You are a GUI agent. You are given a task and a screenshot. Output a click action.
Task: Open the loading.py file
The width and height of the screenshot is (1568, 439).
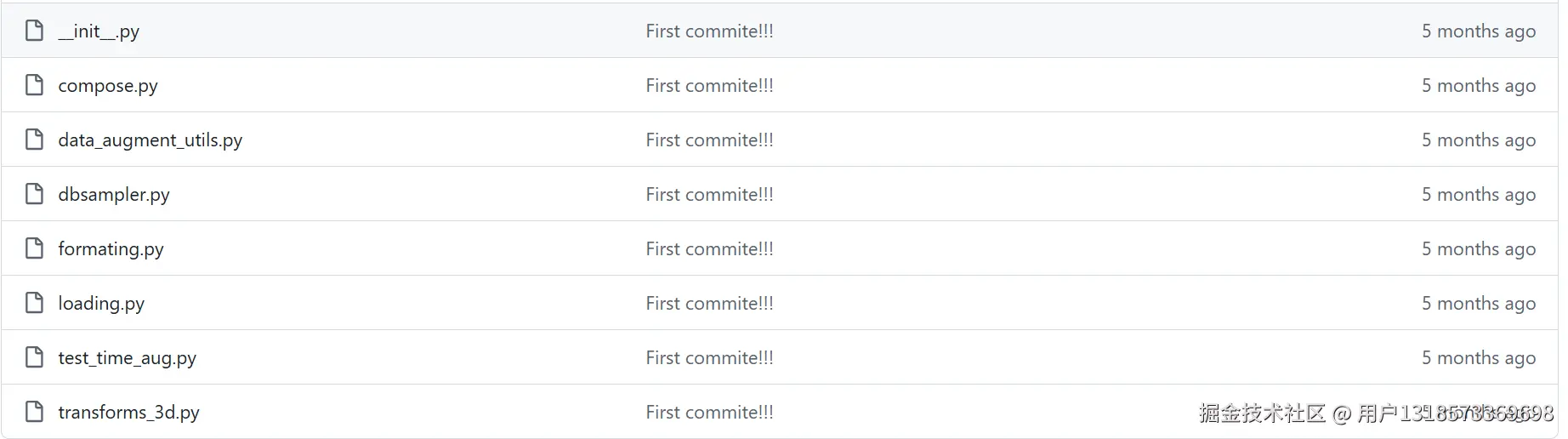pos(101,304)
